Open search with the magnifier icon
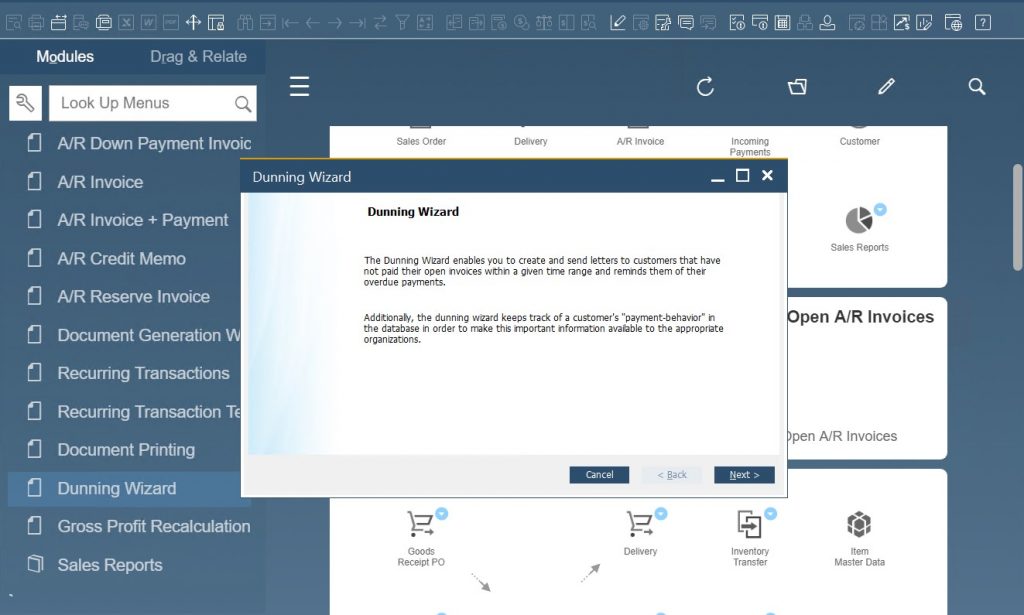 point(977,87)
